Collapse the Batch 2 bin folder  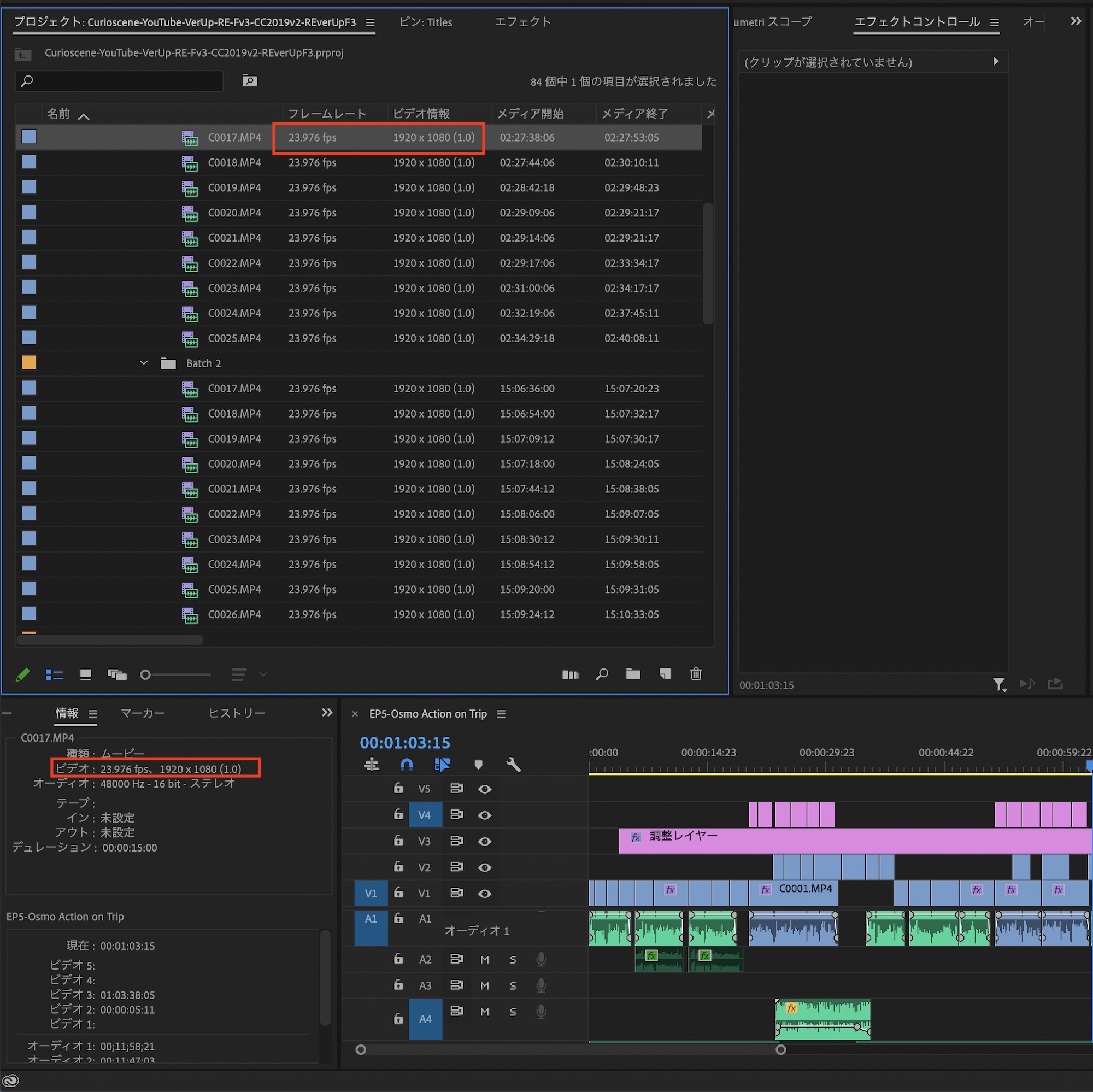144,363
